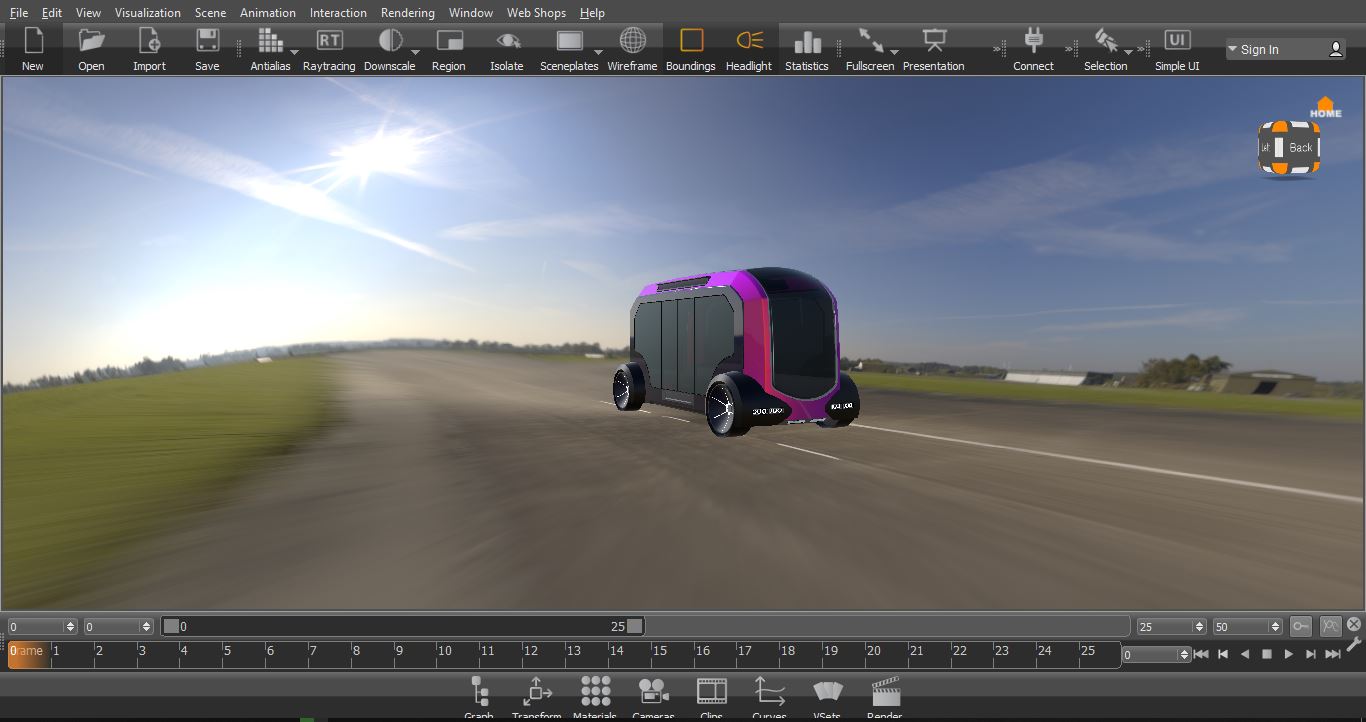Expand the Antialias dropdown arrow

294,52
